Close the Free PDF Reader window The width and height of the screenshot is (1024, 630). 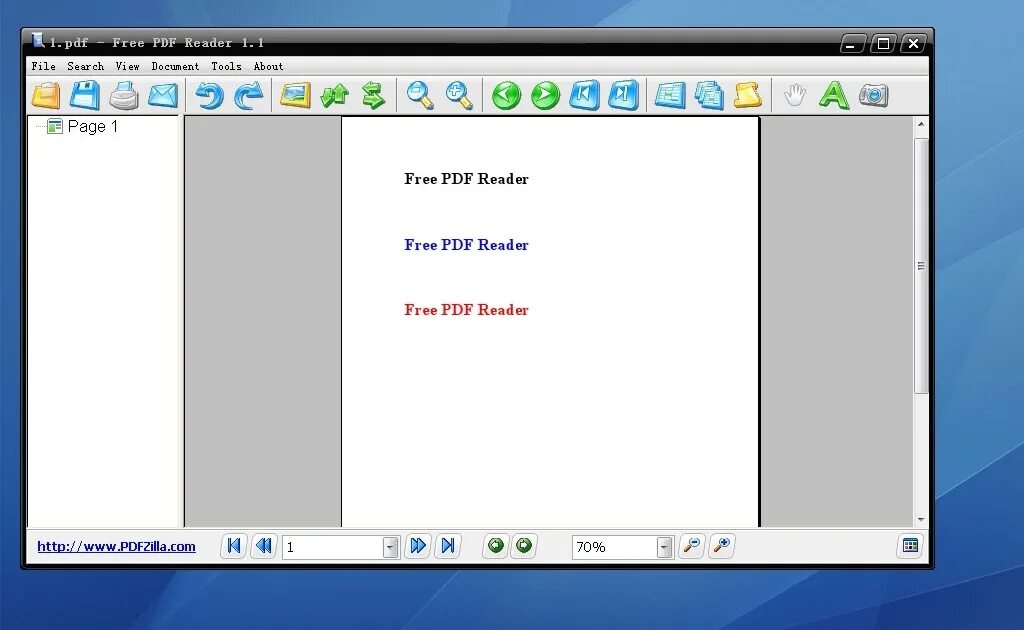point(913,44)
